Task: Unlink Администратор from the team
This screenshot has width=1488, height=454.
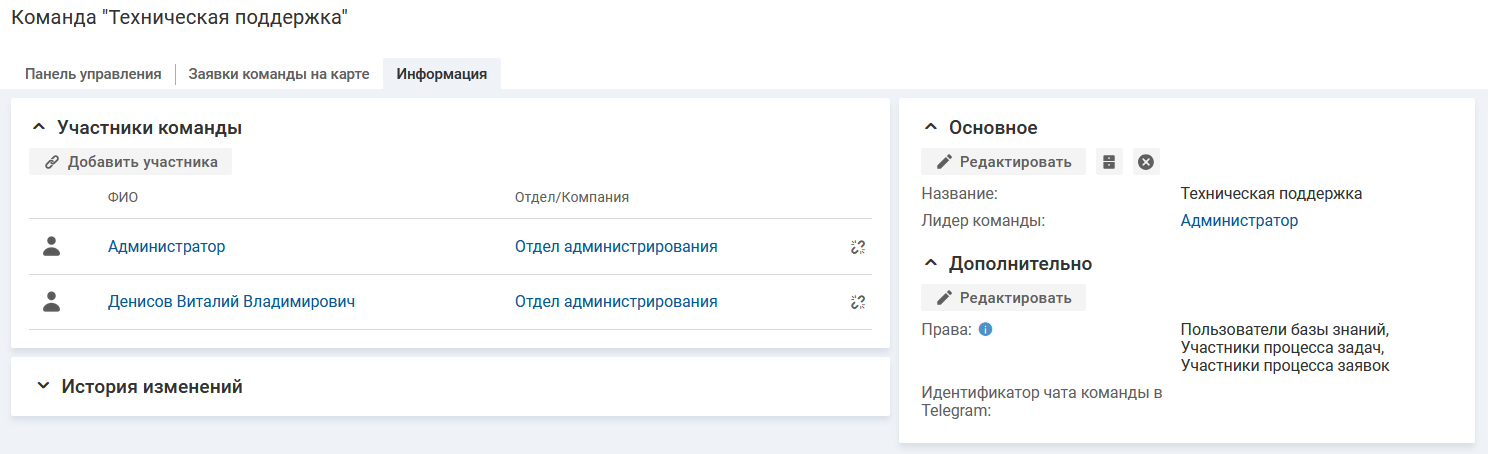Action: pos(857,247)
